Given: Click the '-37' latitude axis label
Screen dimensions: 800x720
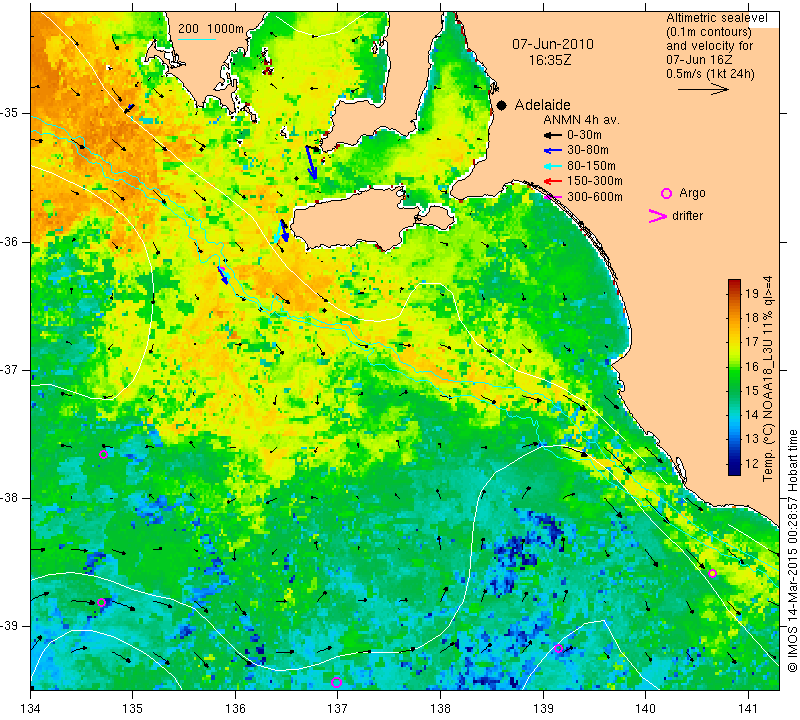Looking at the screenshot, I should [x=9, y=369].
